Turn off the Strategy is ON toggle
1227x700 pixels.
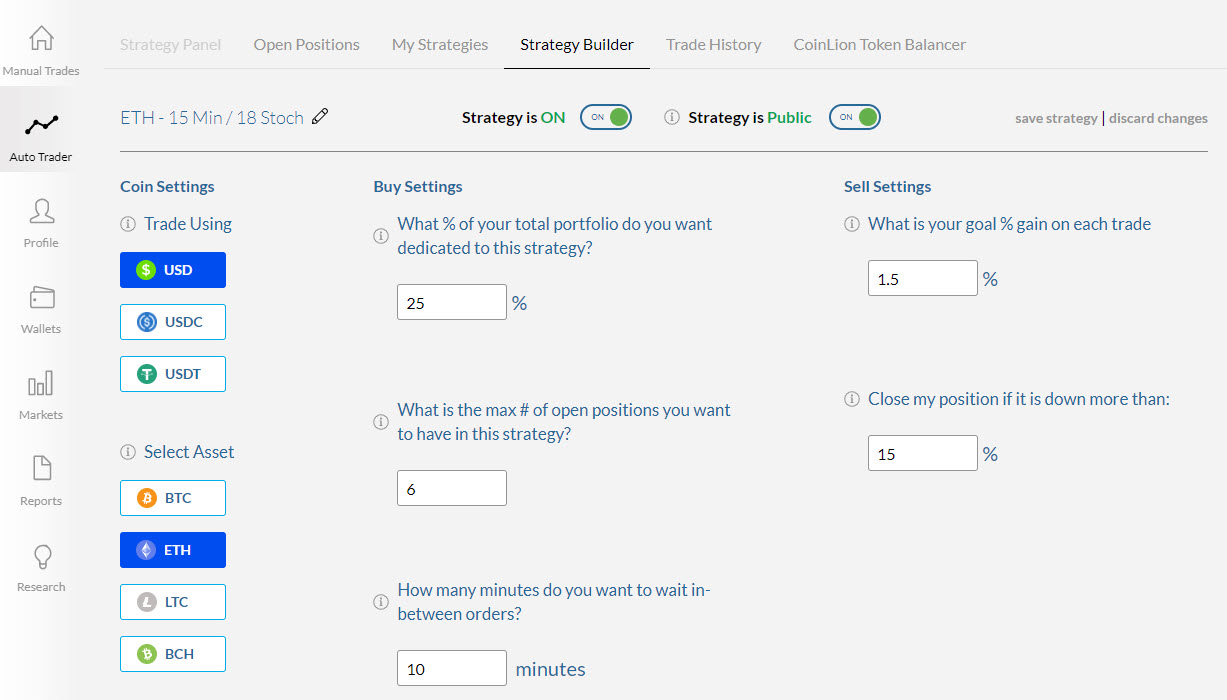606,117
